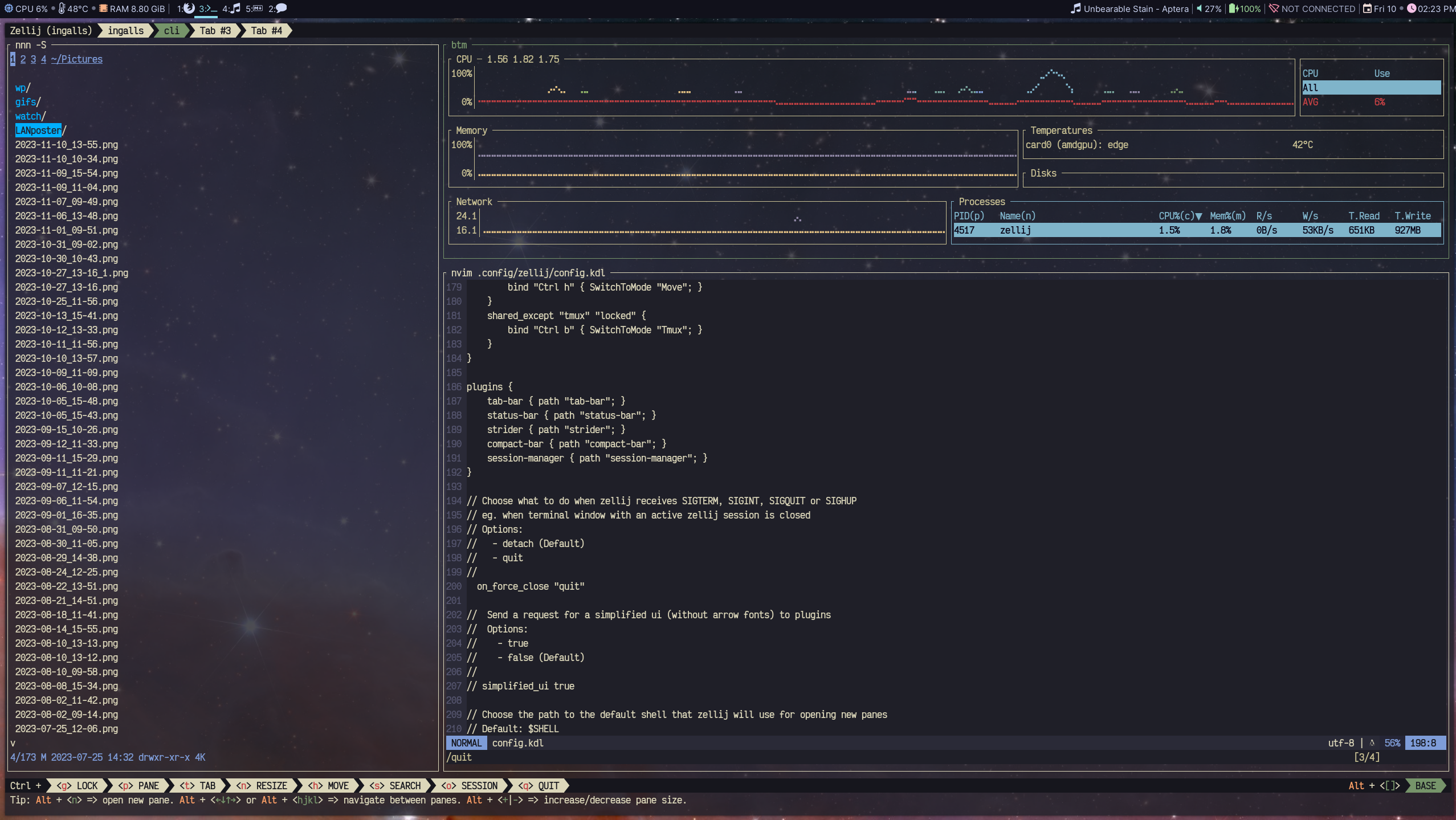This screenshot has height=820, width=1456.
Task: Click the disconnected Wi-Fi status icon
Action: point(1274,9)
